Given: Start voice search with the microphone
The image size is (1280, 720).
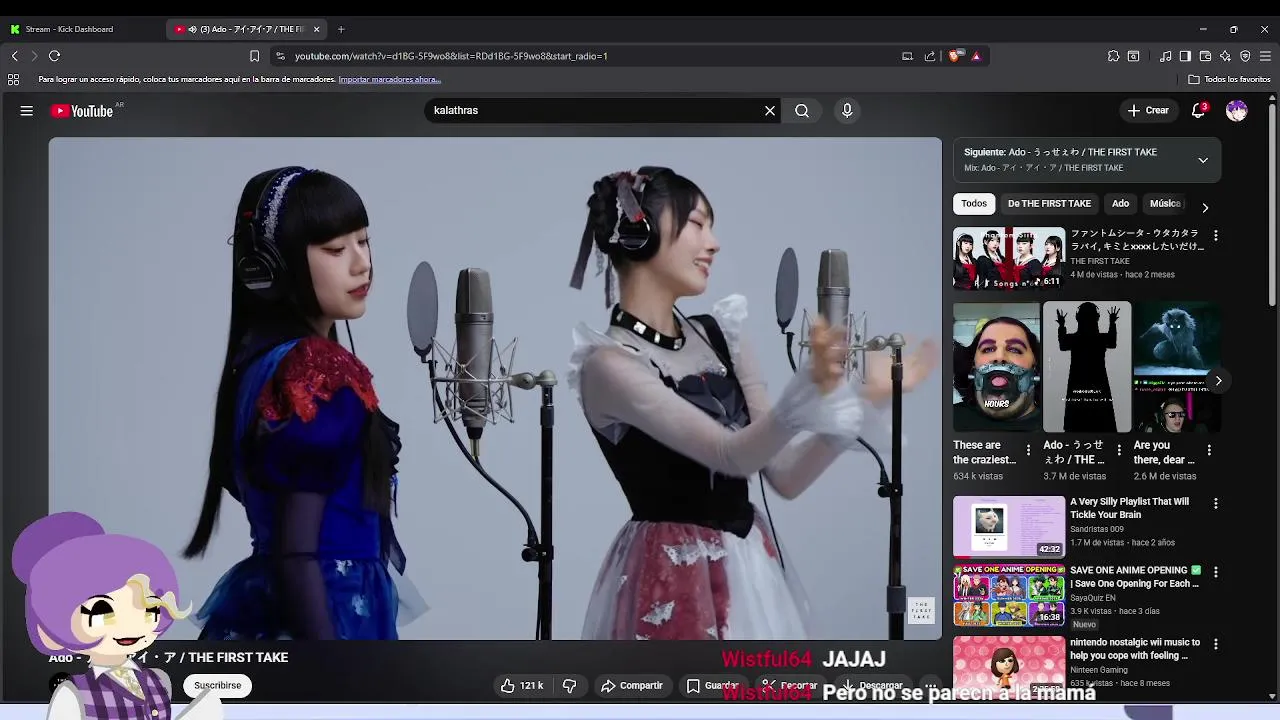Looking at the screenshot, I should (x=847, y=111).
